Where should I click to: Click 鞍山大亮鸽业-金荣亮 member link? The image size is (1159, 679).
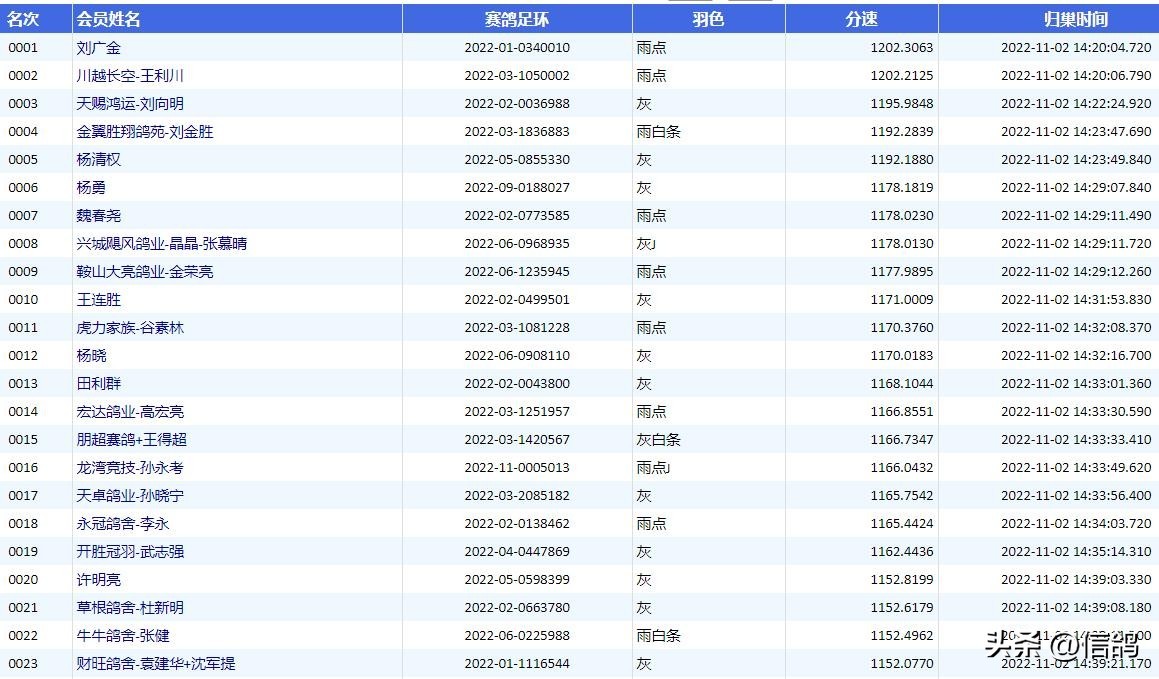coord(145,272)
